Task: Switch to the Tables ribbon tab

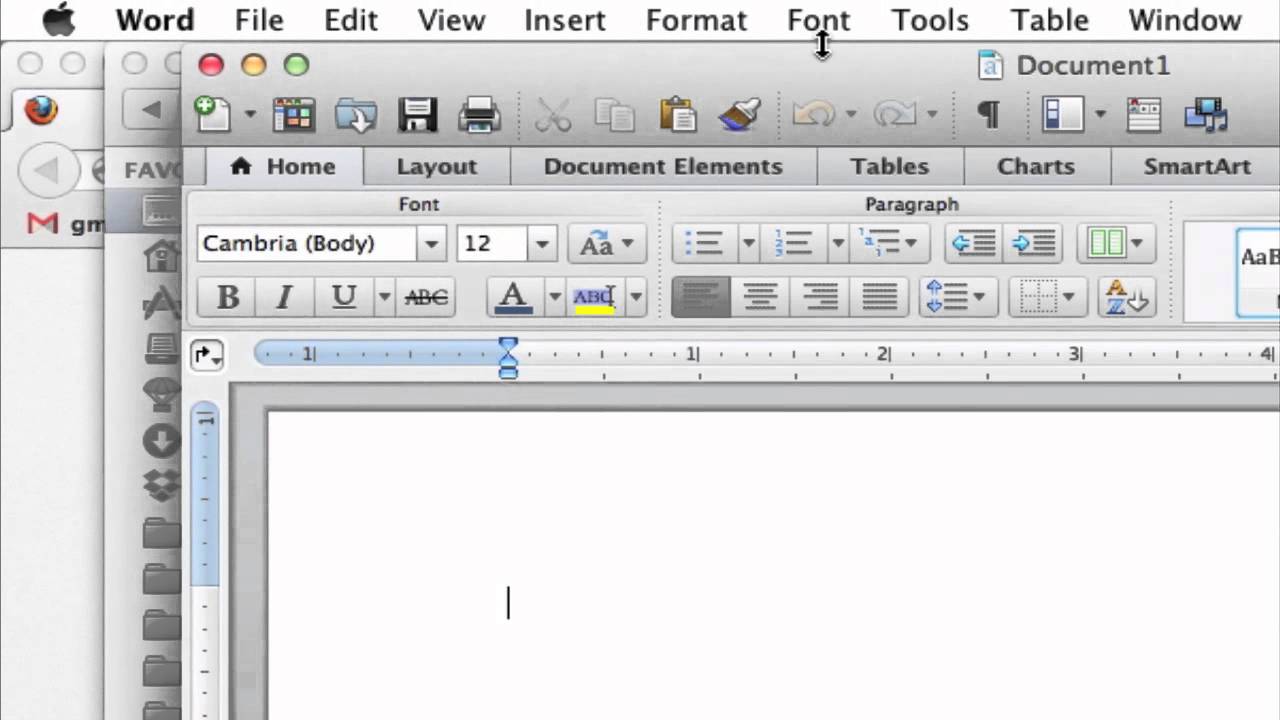Action: coord(890,166)
